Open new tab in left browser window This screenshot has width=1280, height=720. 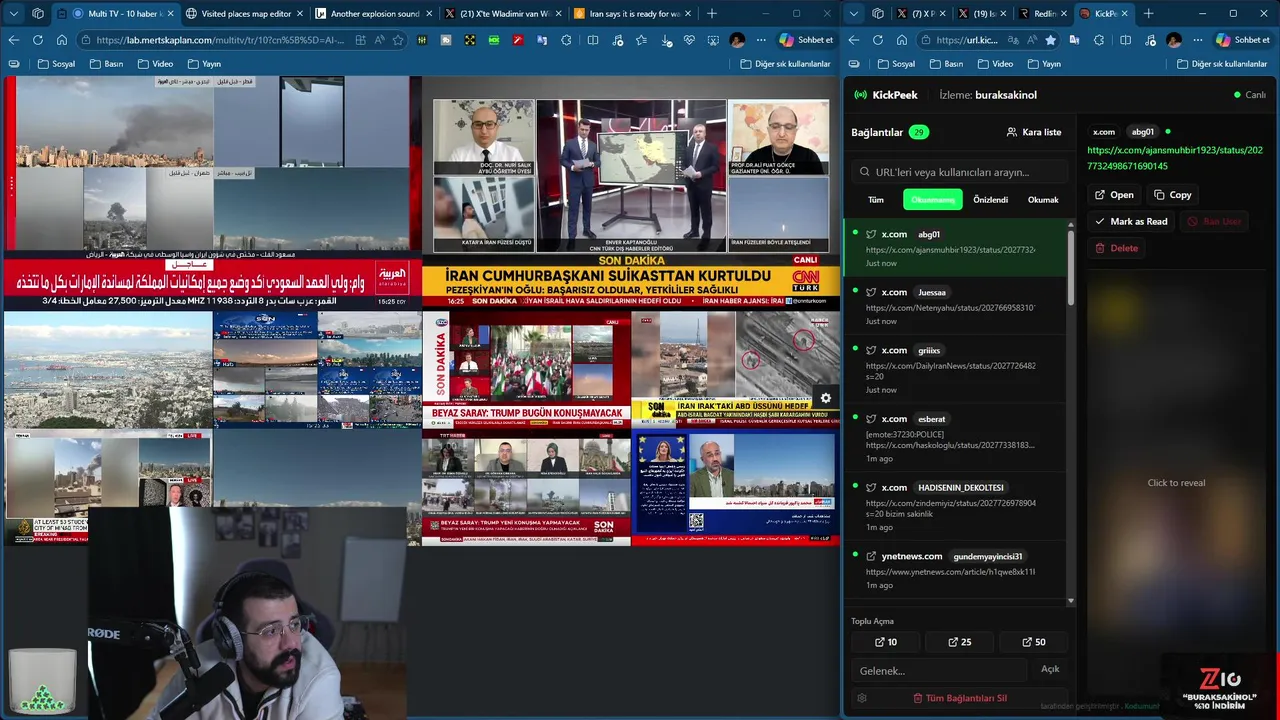(x=712, y=14)
